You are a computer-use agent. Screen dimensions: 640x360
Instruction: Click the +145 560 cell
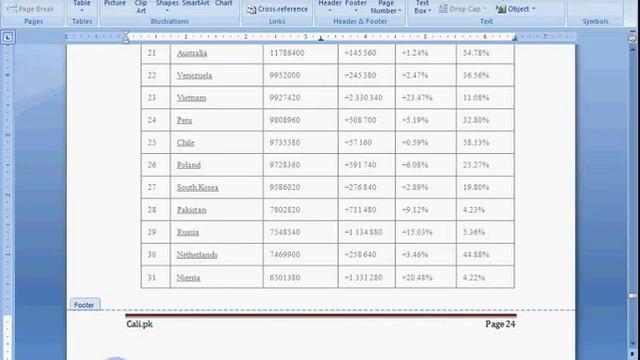[367, 53]
